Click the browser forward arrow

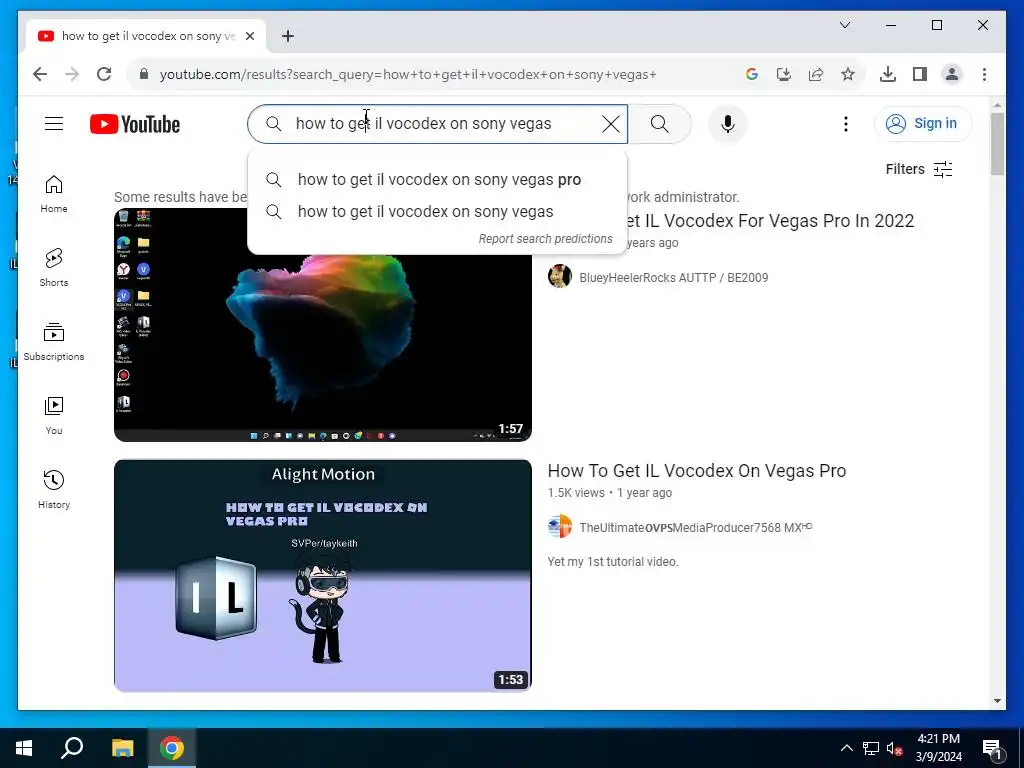72,74
